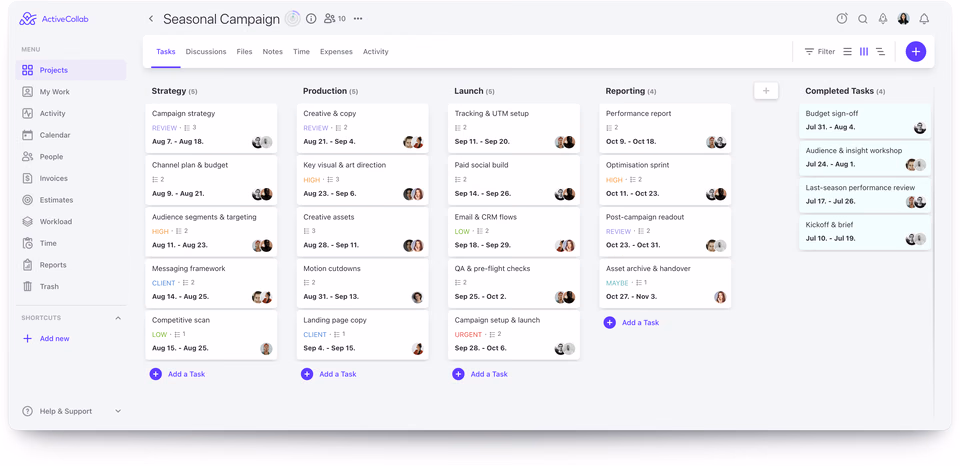Viewport: 960px width, 466px height.
Task: Open the three-dot project options menu
Action: tap(358, 19)
